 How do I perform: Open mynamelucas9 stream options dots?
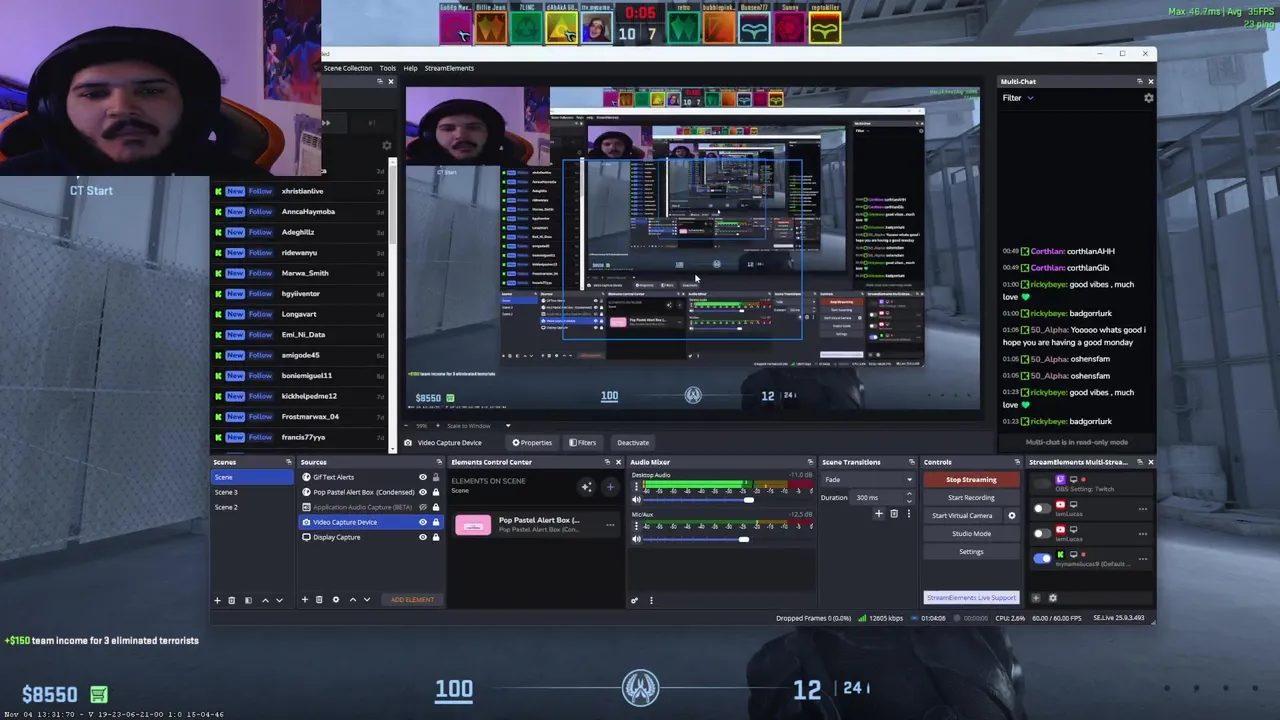(x=1143, y=559)
